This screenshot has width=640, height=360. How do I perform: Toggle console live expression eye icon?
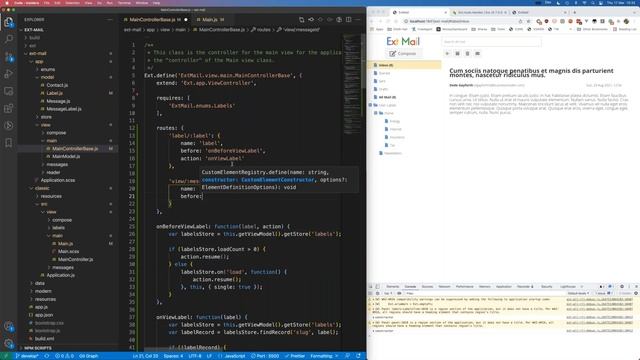400,293
